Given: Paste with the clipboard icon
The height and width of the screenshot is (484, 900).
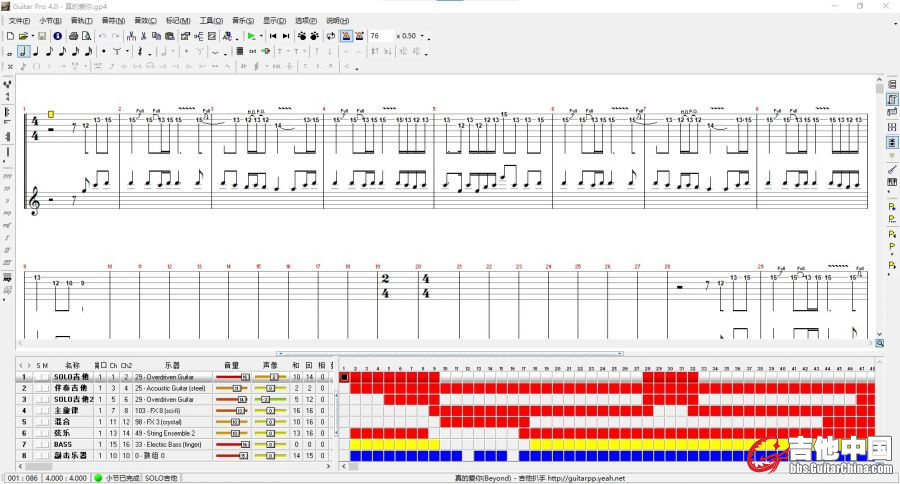Looking at the screenshot, I should point(170,36).
